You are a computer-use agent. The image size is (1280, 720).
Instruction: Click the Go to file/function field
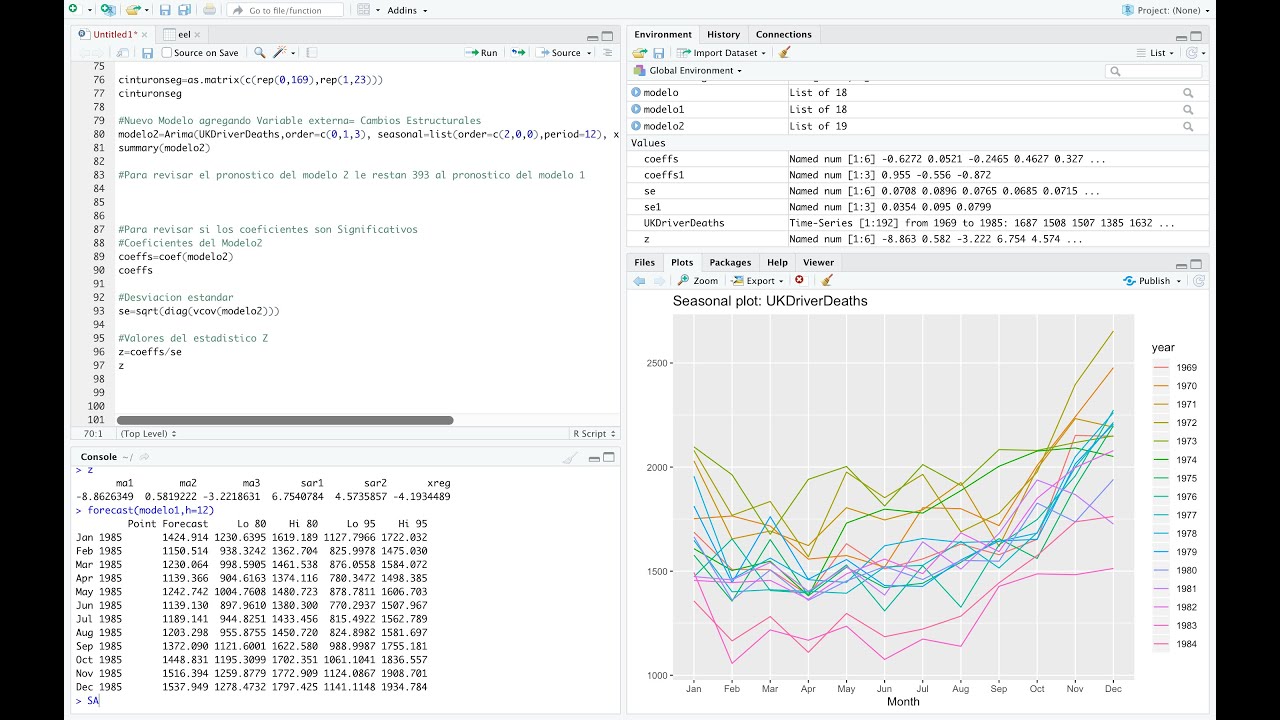285,10
